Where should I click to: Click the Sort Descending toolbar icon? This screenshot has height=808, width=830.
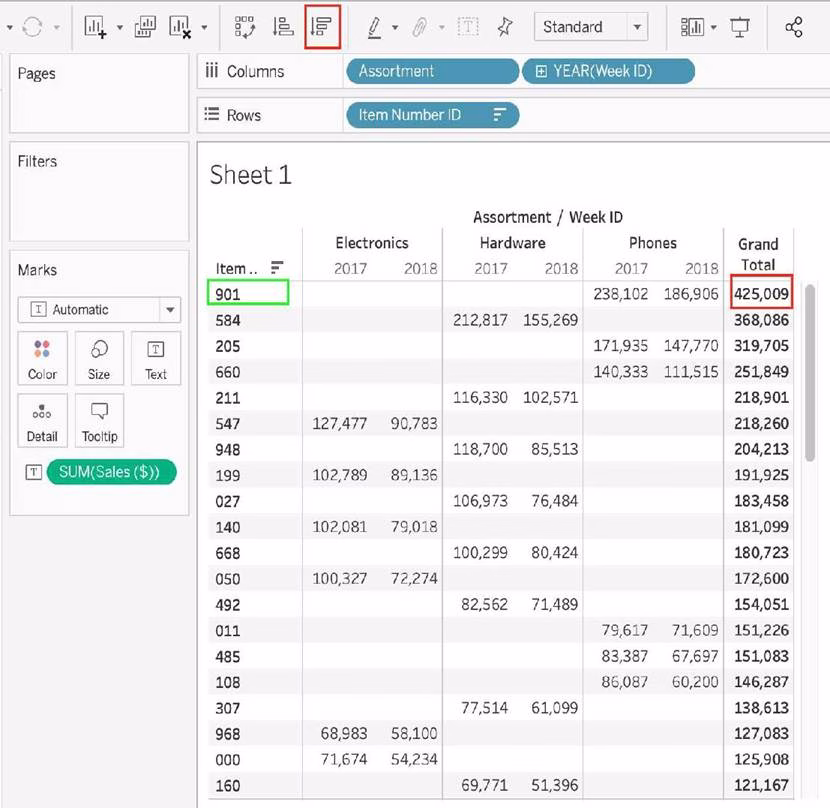(322, 27)
